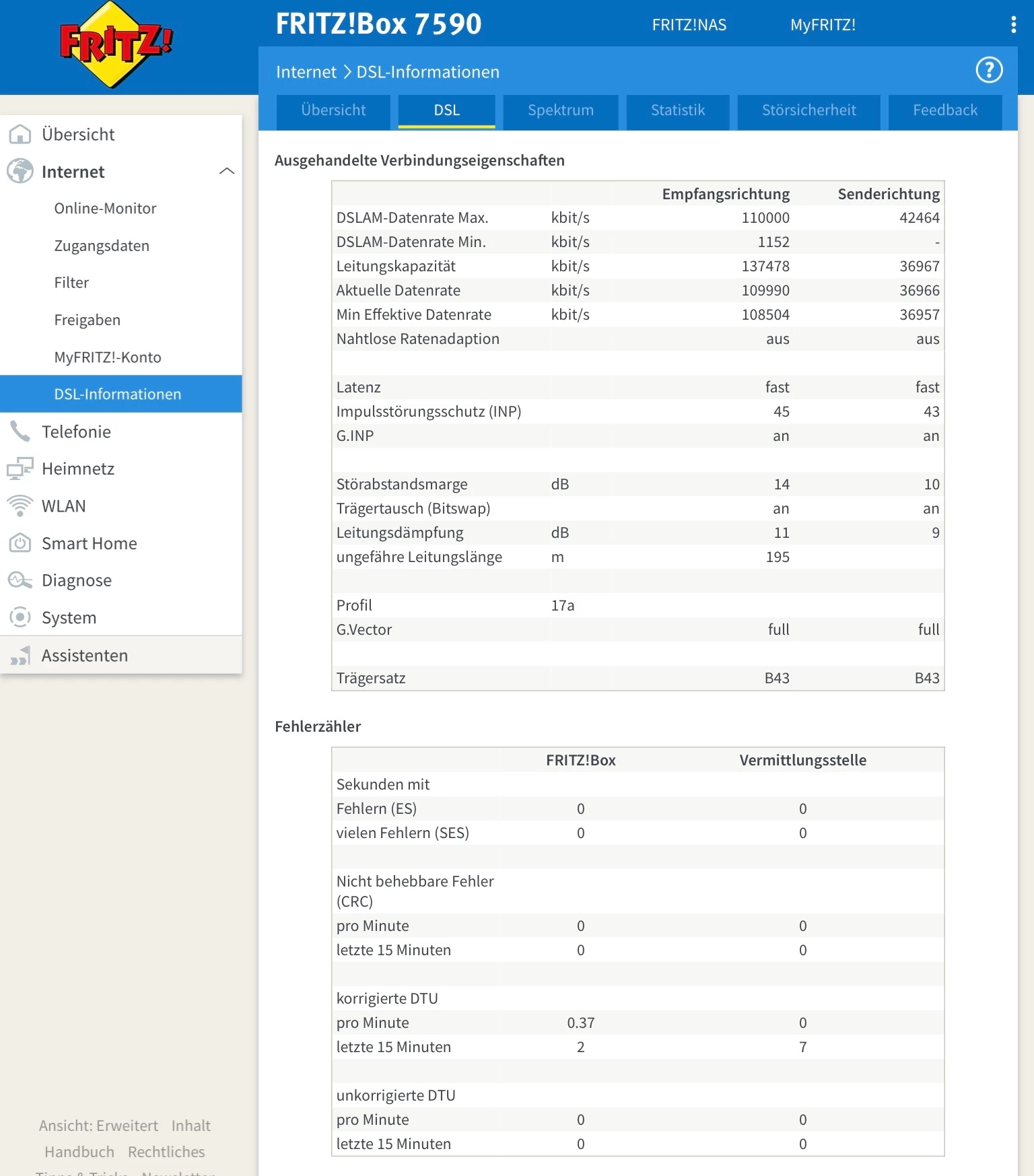This screenshot has width=1034, height=1176.
Task: Click the Empfangsrichtung column header
Action: [726, 194]
